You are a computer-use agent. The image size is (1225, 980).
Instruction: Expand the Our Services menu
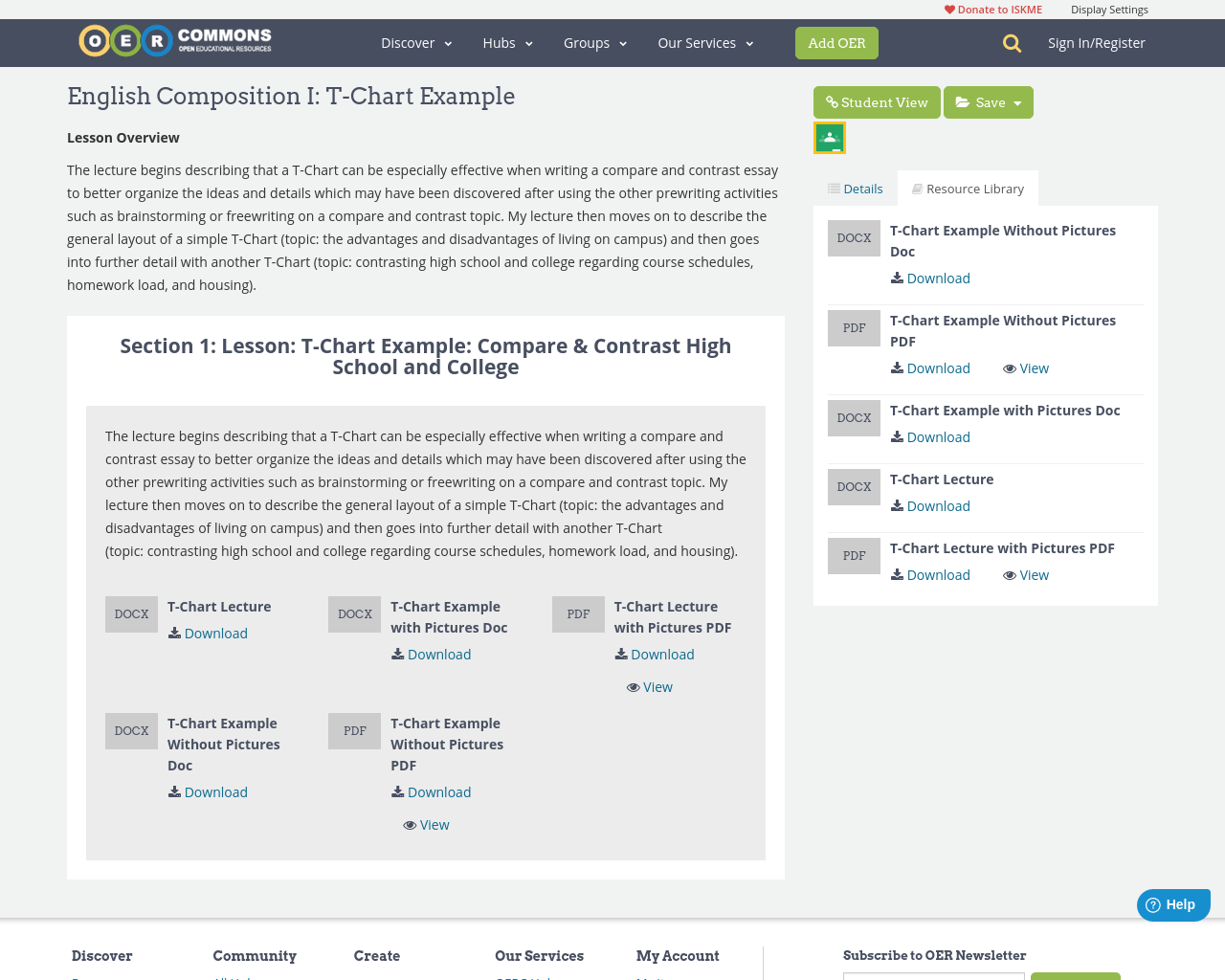pos(704,42)
